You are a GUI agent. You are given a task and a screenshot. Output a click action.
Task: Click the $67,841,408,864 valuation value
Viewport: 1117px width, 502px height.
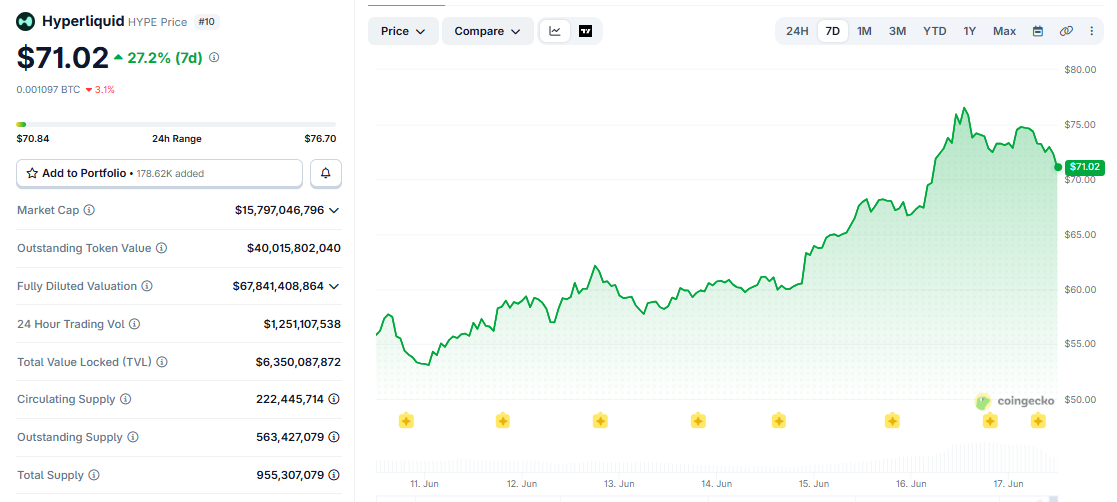coord(278,286)
